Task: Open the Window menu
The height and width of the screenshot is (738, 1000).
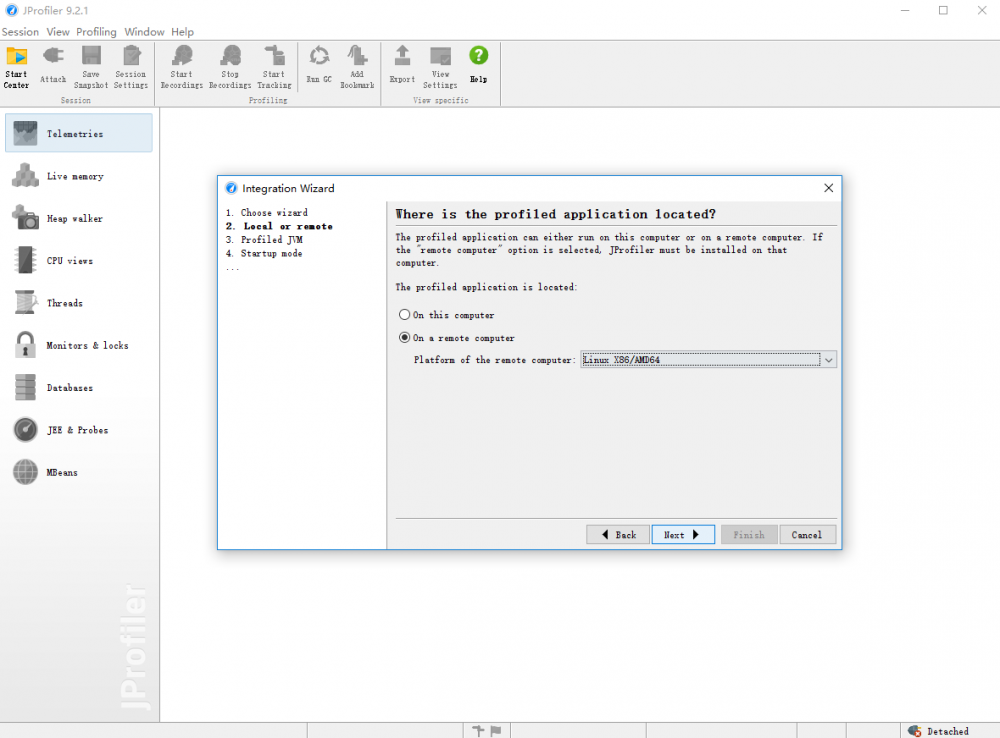Action: coord(144,31)
